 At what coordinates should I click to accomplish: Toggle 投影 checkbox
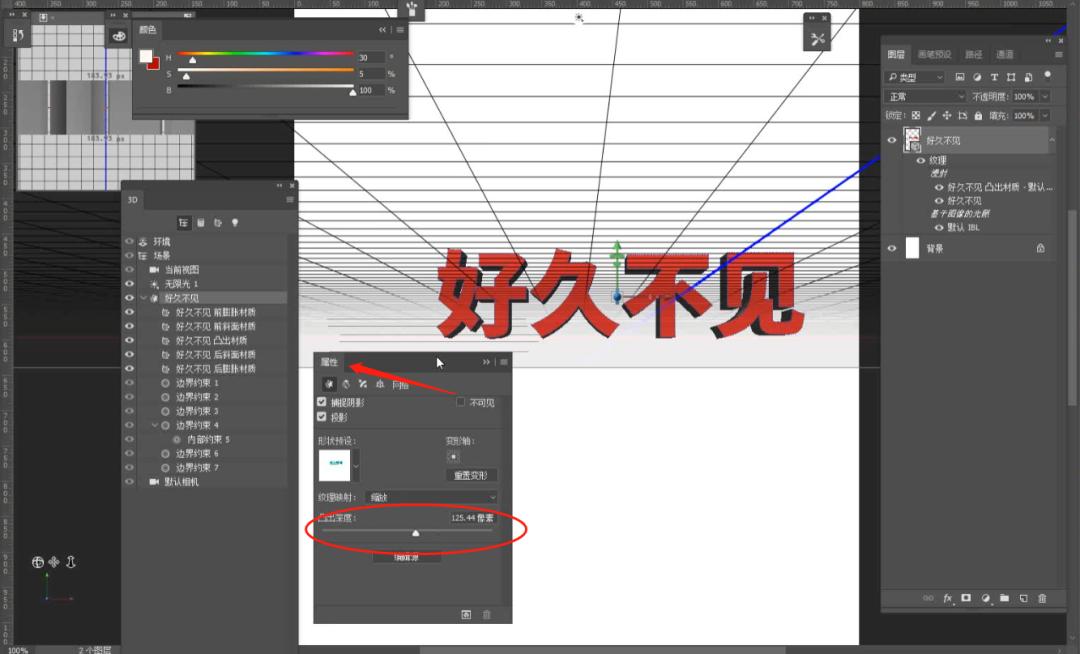click(322, 416)
